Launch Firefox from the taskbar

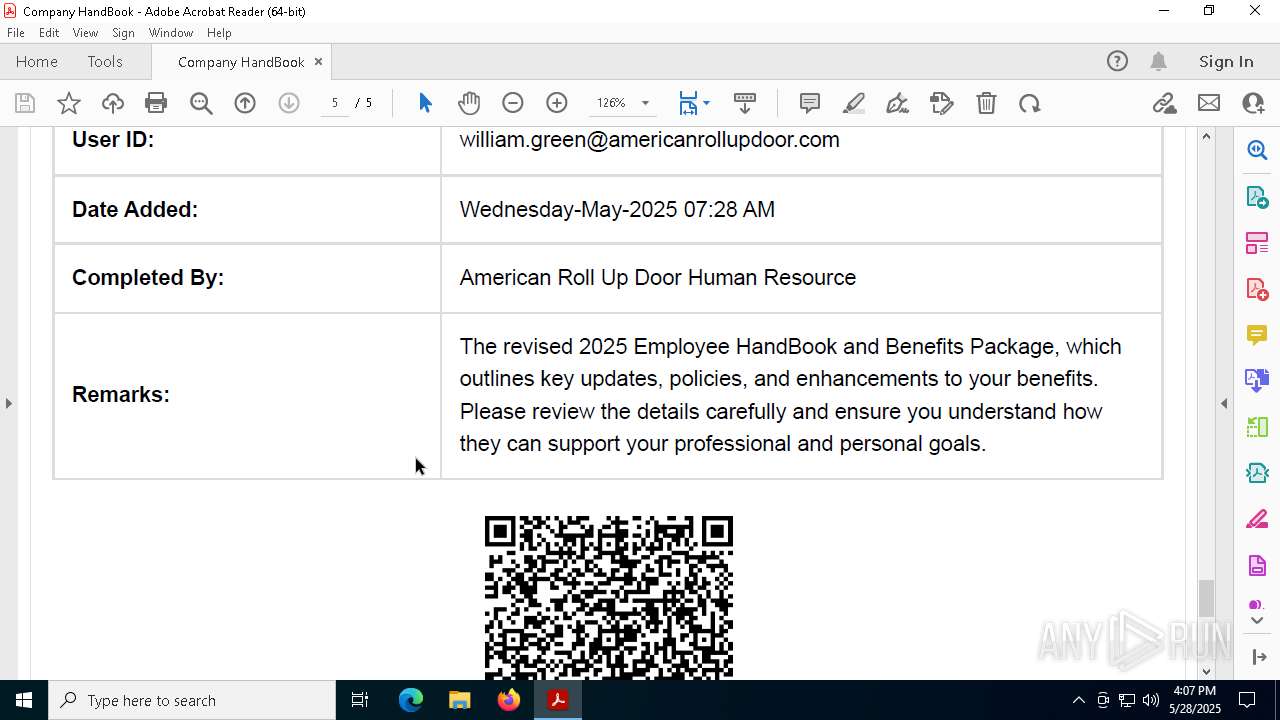[509, 700]
